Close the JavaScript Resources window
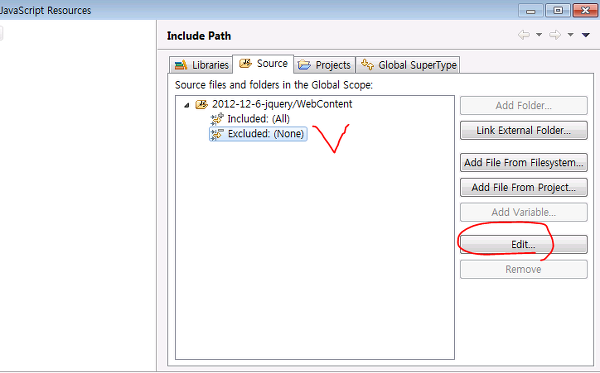 (585, 11)
